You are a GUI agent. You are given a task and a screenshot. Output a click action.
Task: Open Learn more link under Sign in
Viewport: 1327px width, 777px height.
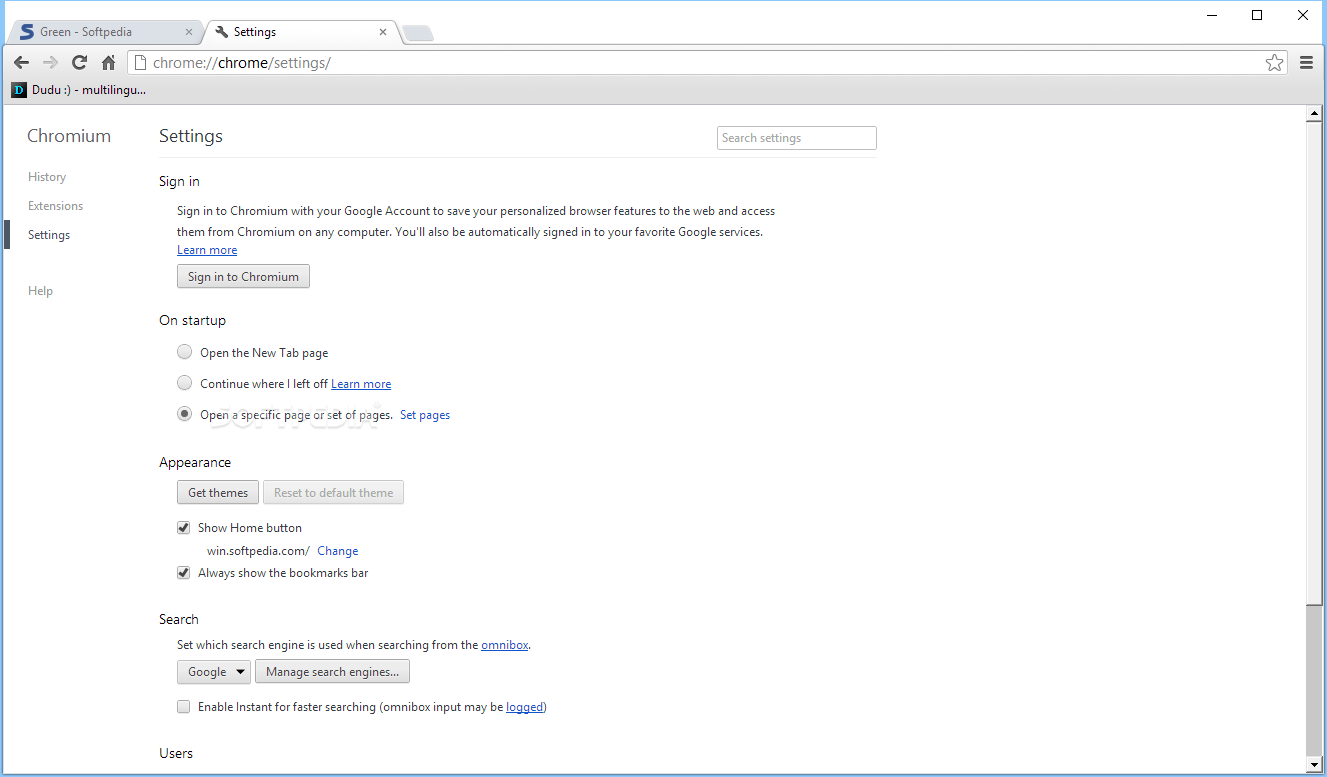pos(207,250)
